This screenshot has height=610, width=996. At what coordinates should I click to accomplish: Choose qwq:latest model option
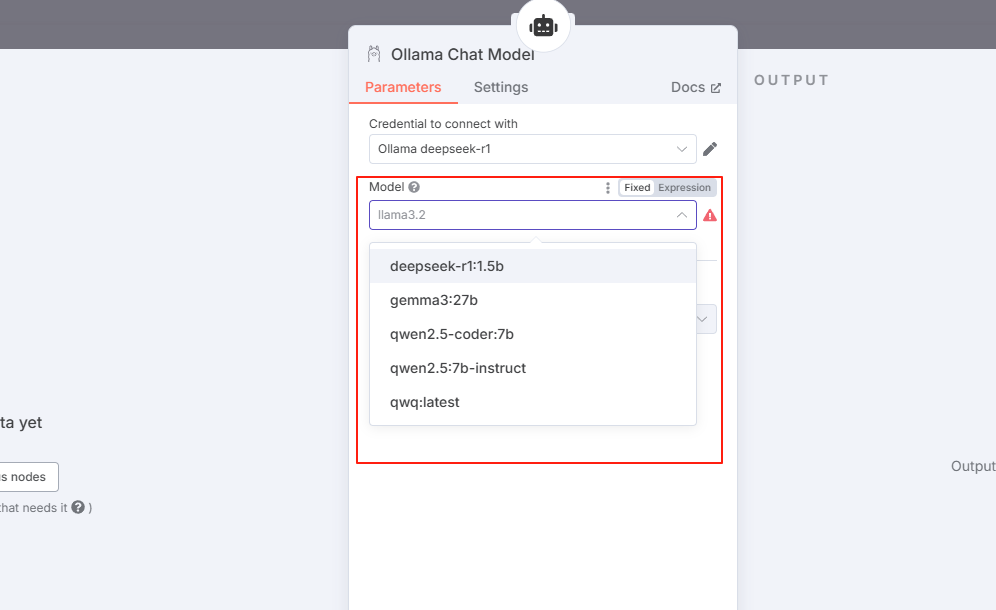[532, 402]
